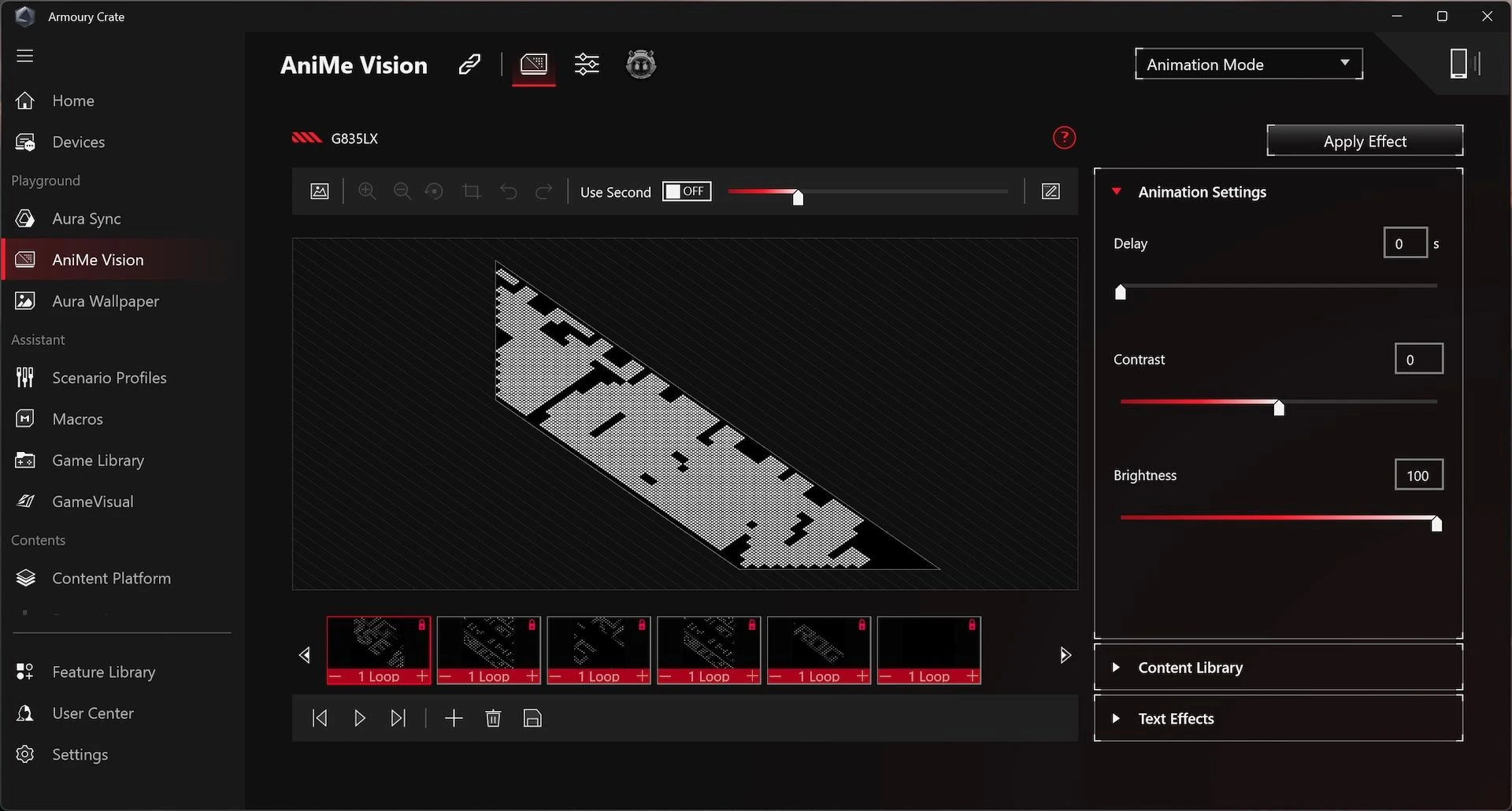1512x811 pixels.
Task: Increase loop count on first frame
Action: pos(422,676)
